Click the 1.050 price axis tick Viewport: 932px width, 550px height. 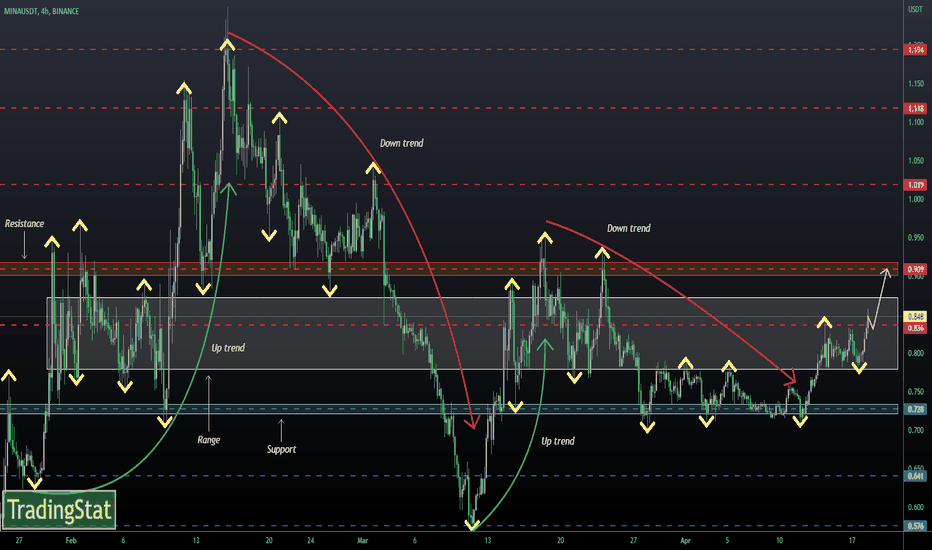point(916,161)
